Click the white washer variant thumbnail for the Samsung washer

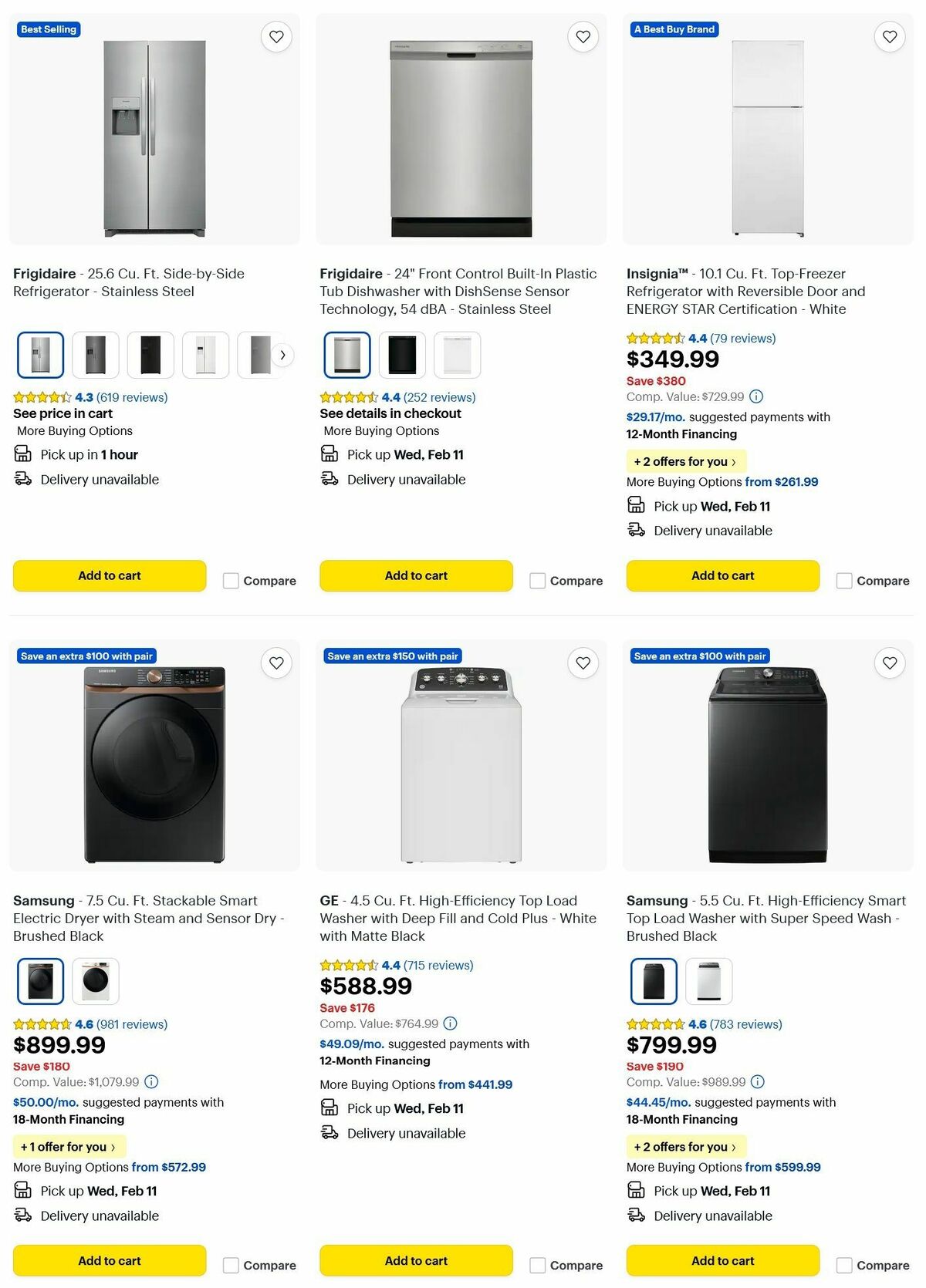[708, 980]
